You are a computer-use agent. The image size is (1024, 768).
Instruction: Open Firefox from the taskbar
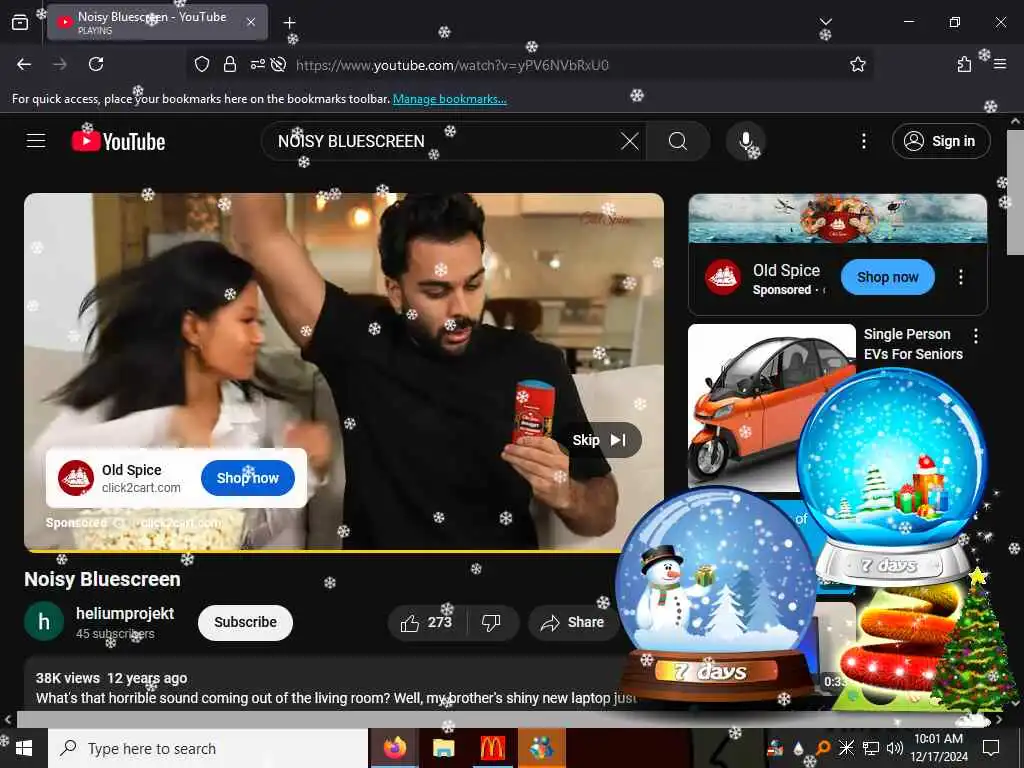(x=394, y=748)
